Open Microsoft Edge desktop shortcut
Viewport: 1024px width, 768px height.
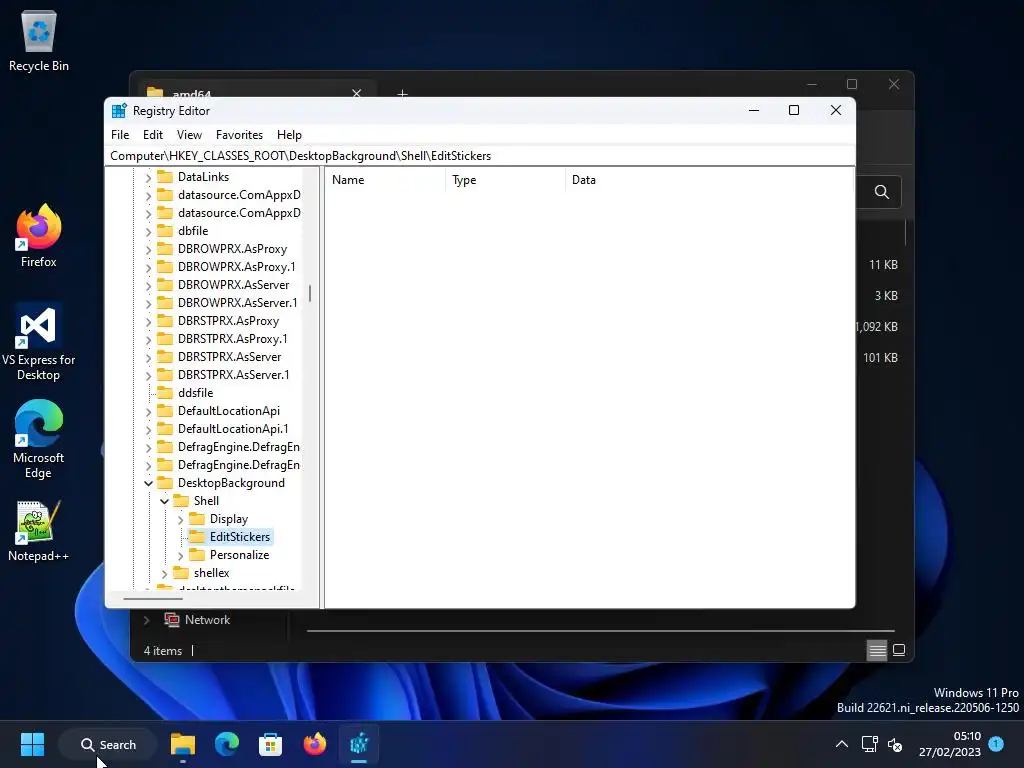(x=39, y=439)
